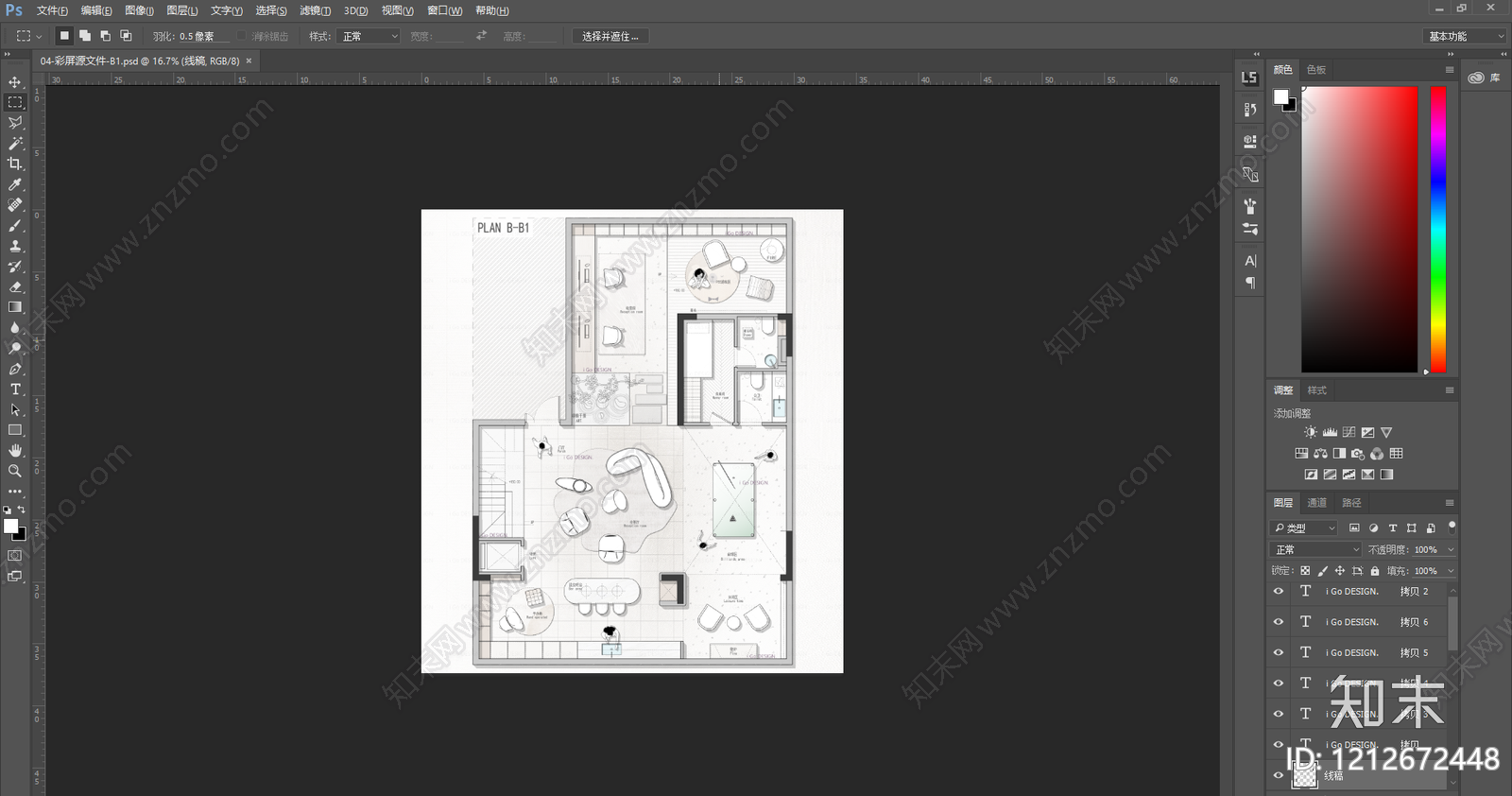Select the Clone Stamp tool
Screen dimensions: 1512x796
pyautogui.click(x=15, y=246)
